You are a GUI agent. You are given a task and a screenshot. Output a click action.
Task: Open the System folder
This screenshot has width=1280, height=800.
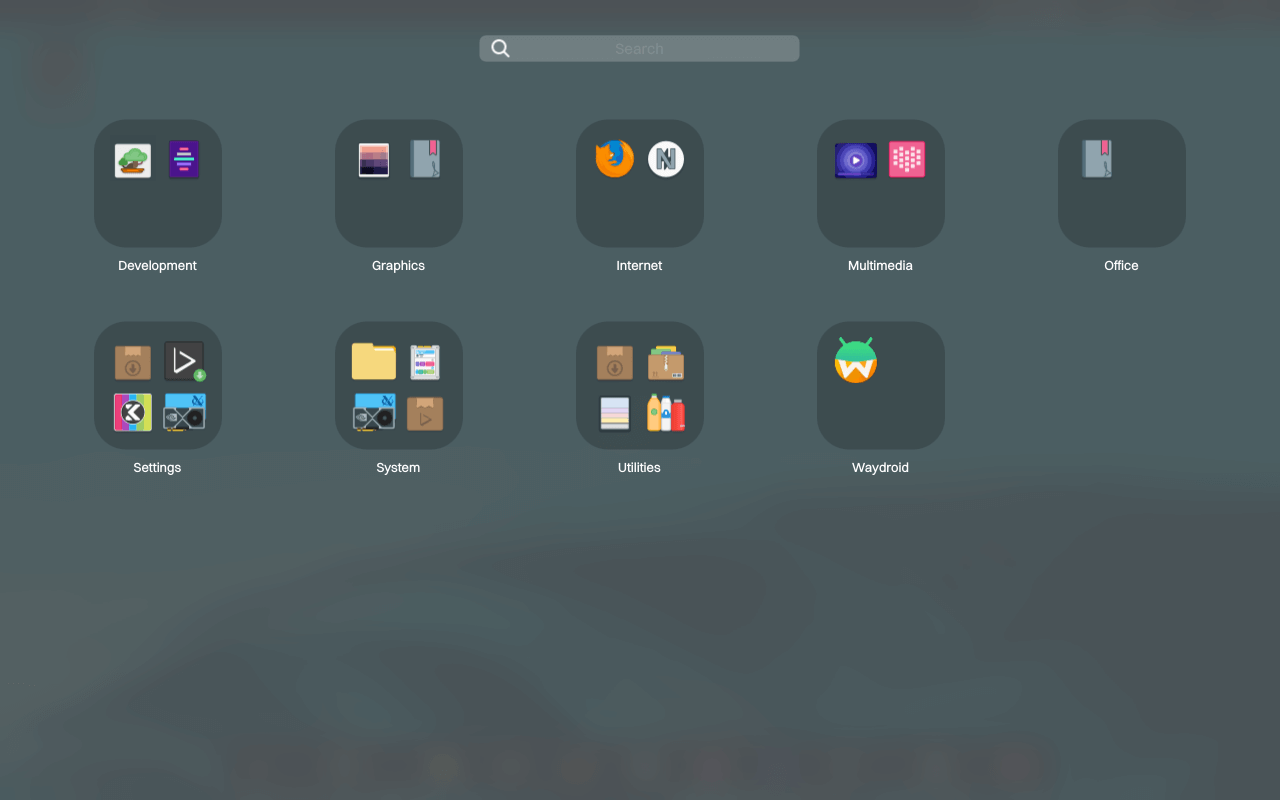[x=398, y=385]
